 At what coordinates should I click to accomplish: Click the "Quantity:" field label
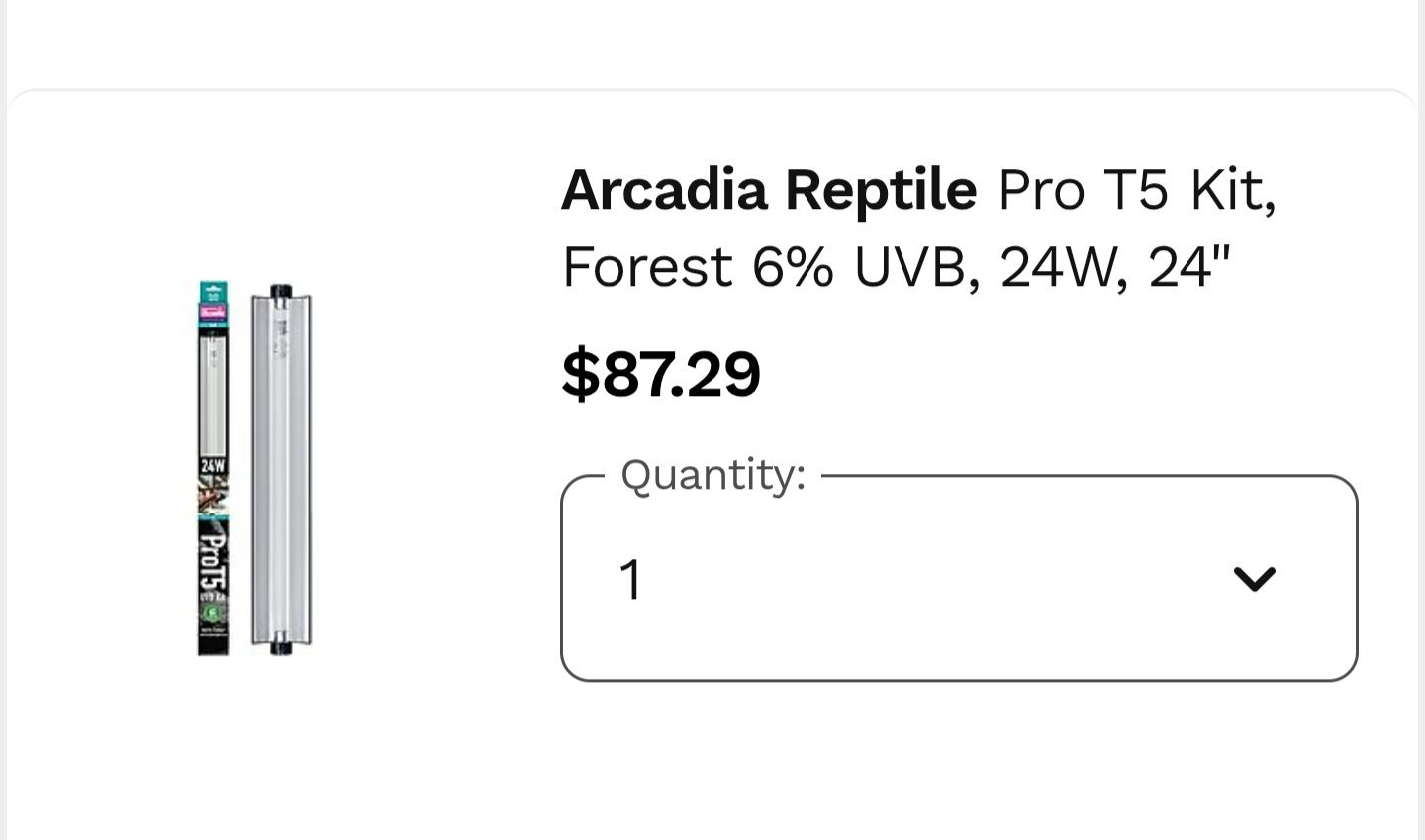[712, 475]
